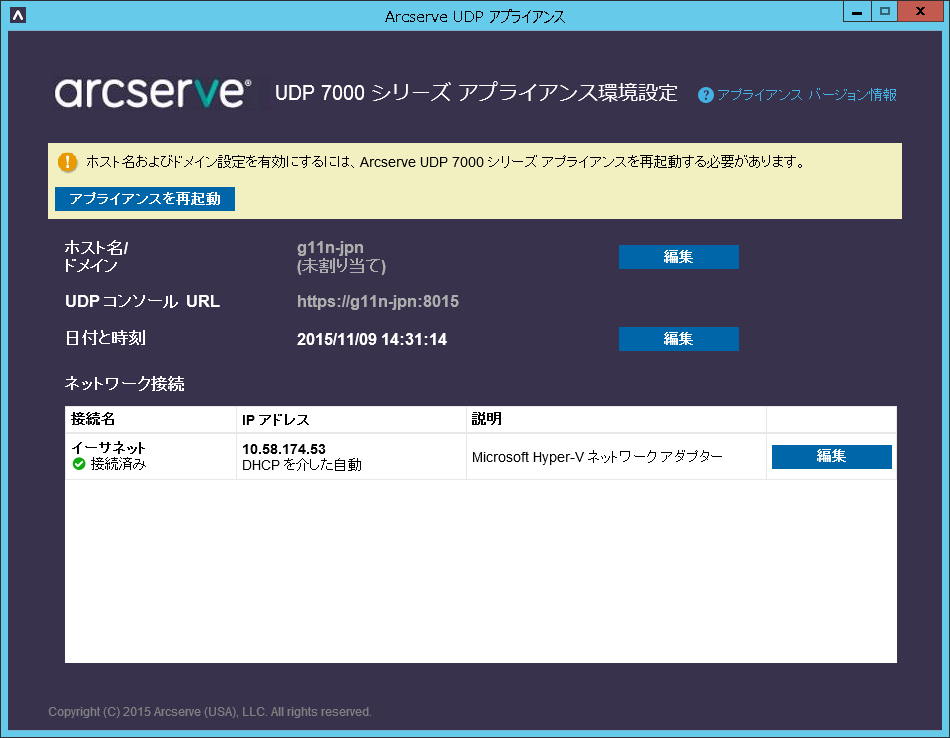The width and height of the screenshot is (950, 738).
Task: Click the ネットワーク接続 section heading
Action: coord(125,384)
